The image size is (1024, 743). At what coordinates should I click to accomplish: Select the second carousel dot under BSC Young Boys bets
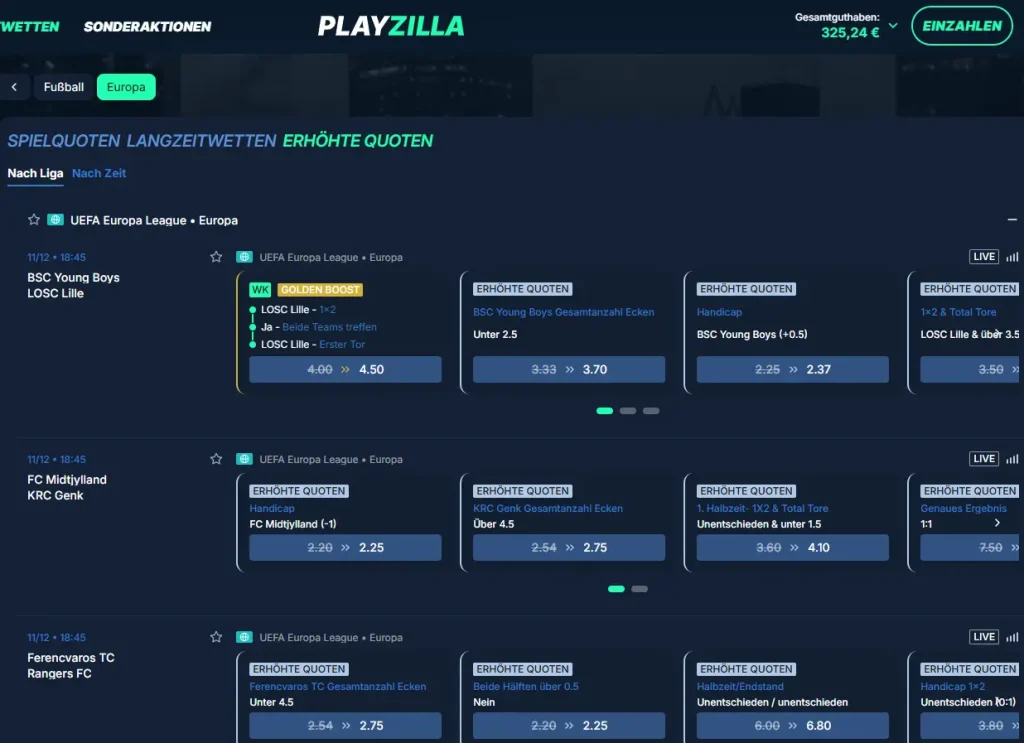coord(629,410)
